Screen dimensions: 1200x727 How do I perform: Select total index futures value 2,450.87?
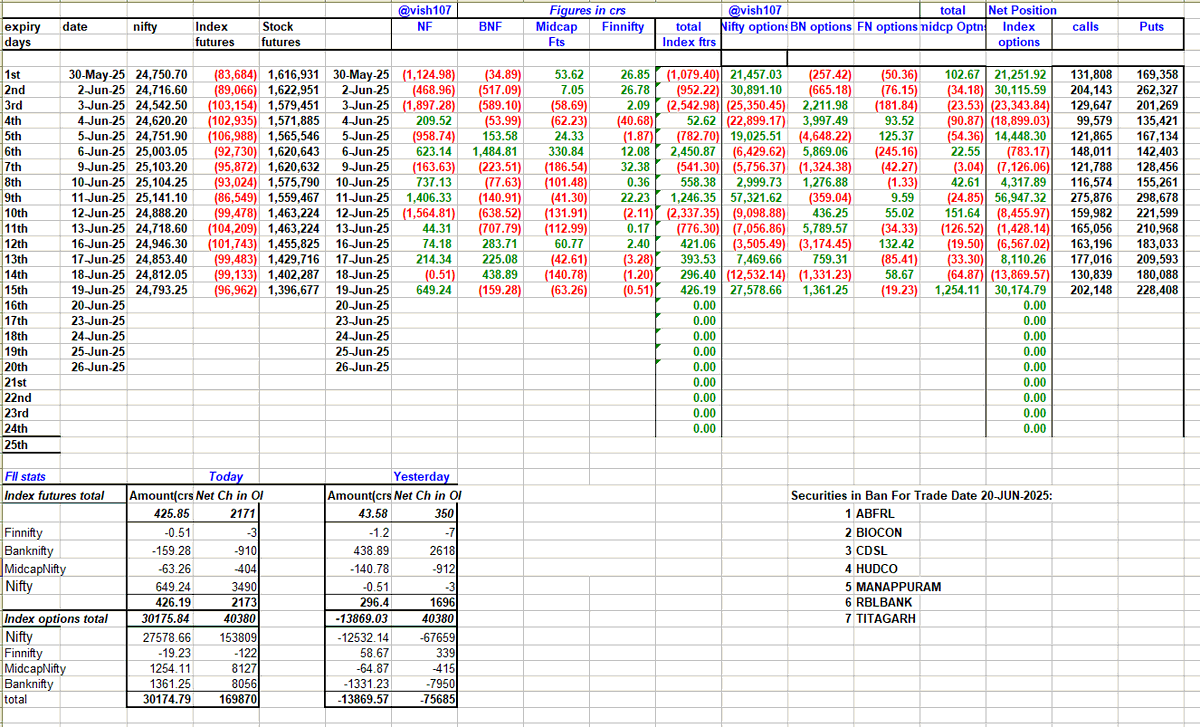(694, 152)
